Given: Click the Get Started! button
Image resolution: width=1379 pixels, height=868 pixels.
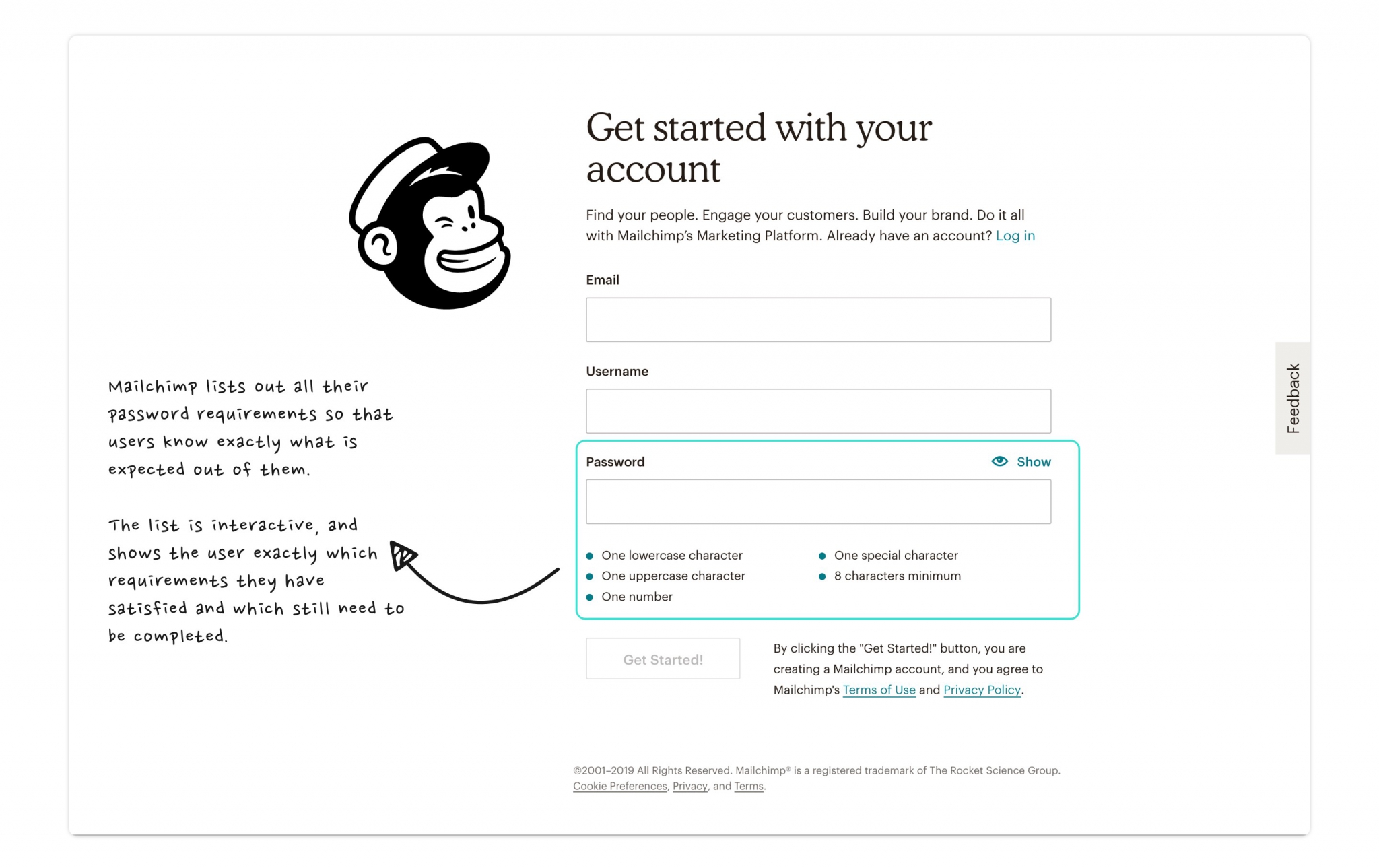Looking at the screenshot, I should click(x=664, y=659).
